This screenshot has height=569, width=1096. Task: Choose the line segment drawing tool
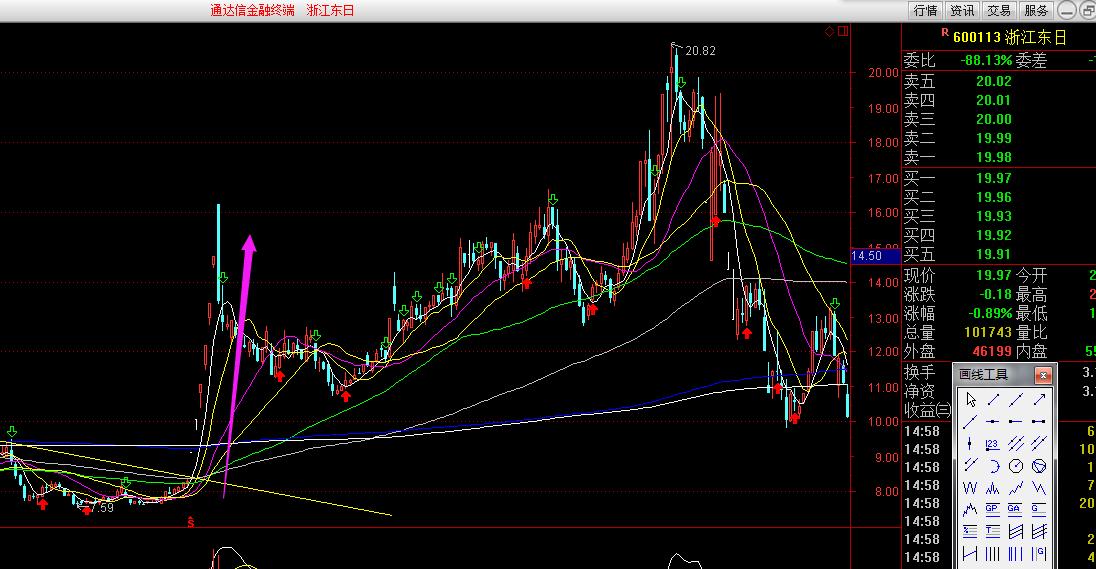coord(993,400)
